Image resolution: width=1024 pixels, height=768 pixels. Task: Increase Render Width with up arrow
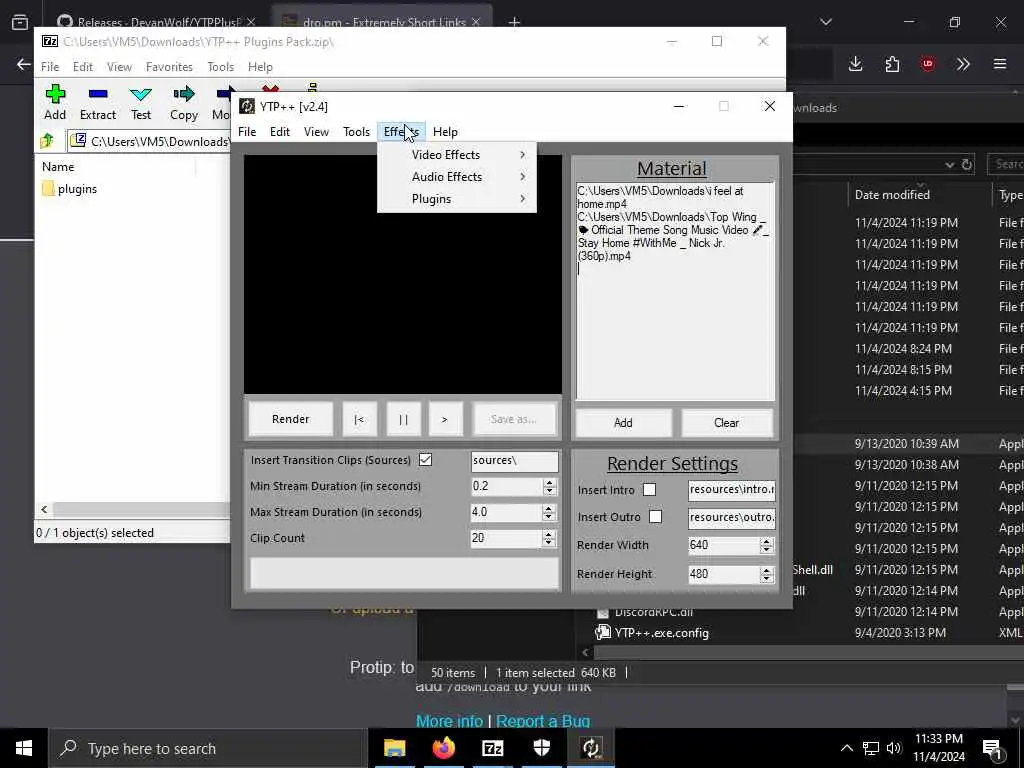point(767,541)
